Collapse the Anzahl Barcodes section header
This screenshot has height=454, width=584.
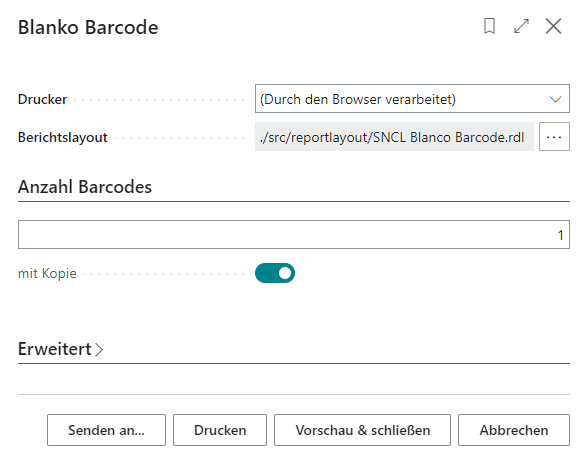click(85, 187)
